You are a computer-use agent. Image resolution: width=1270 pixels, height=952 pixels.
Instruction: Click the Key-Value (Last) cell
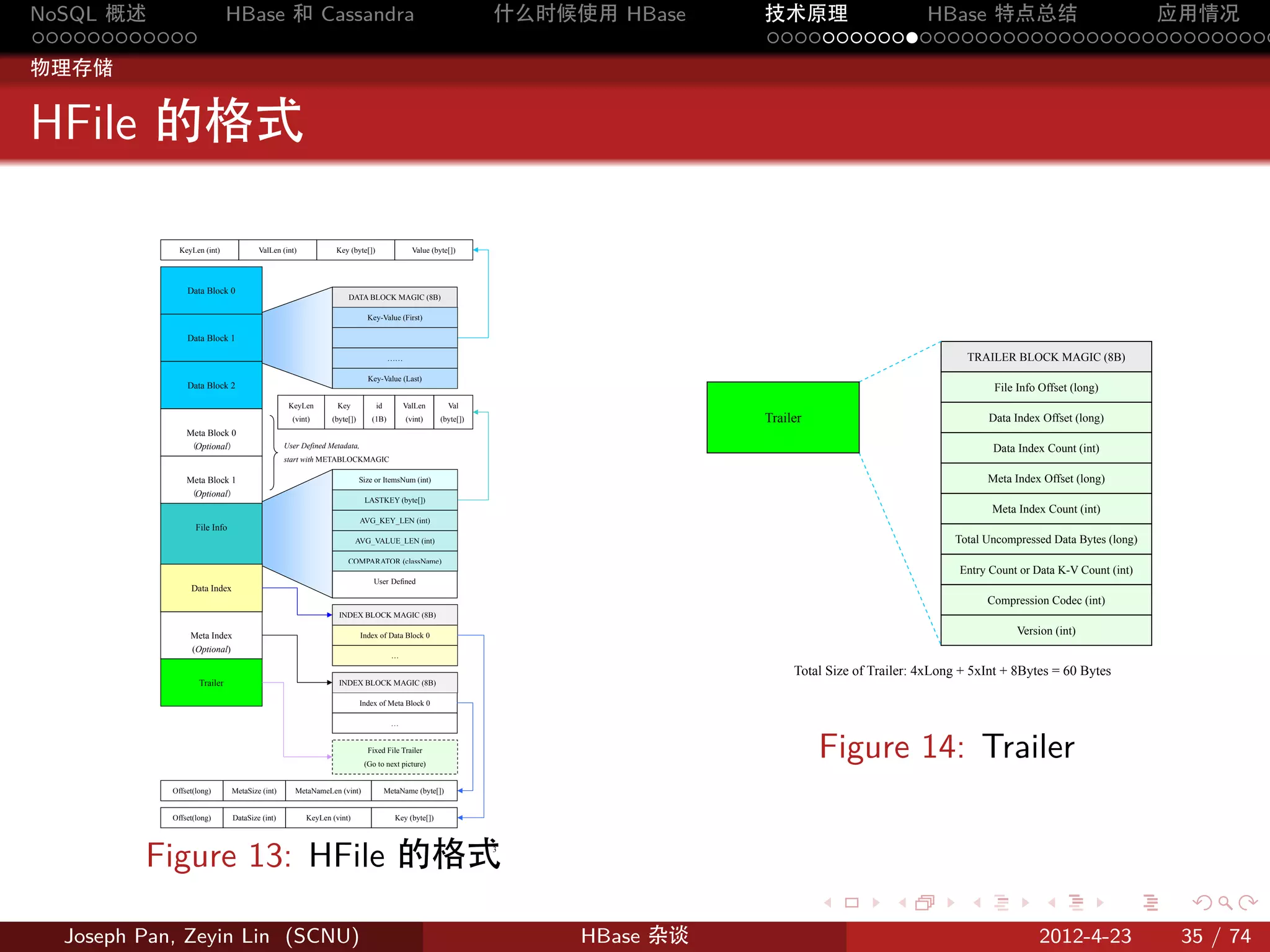click(x=395, y=379)
